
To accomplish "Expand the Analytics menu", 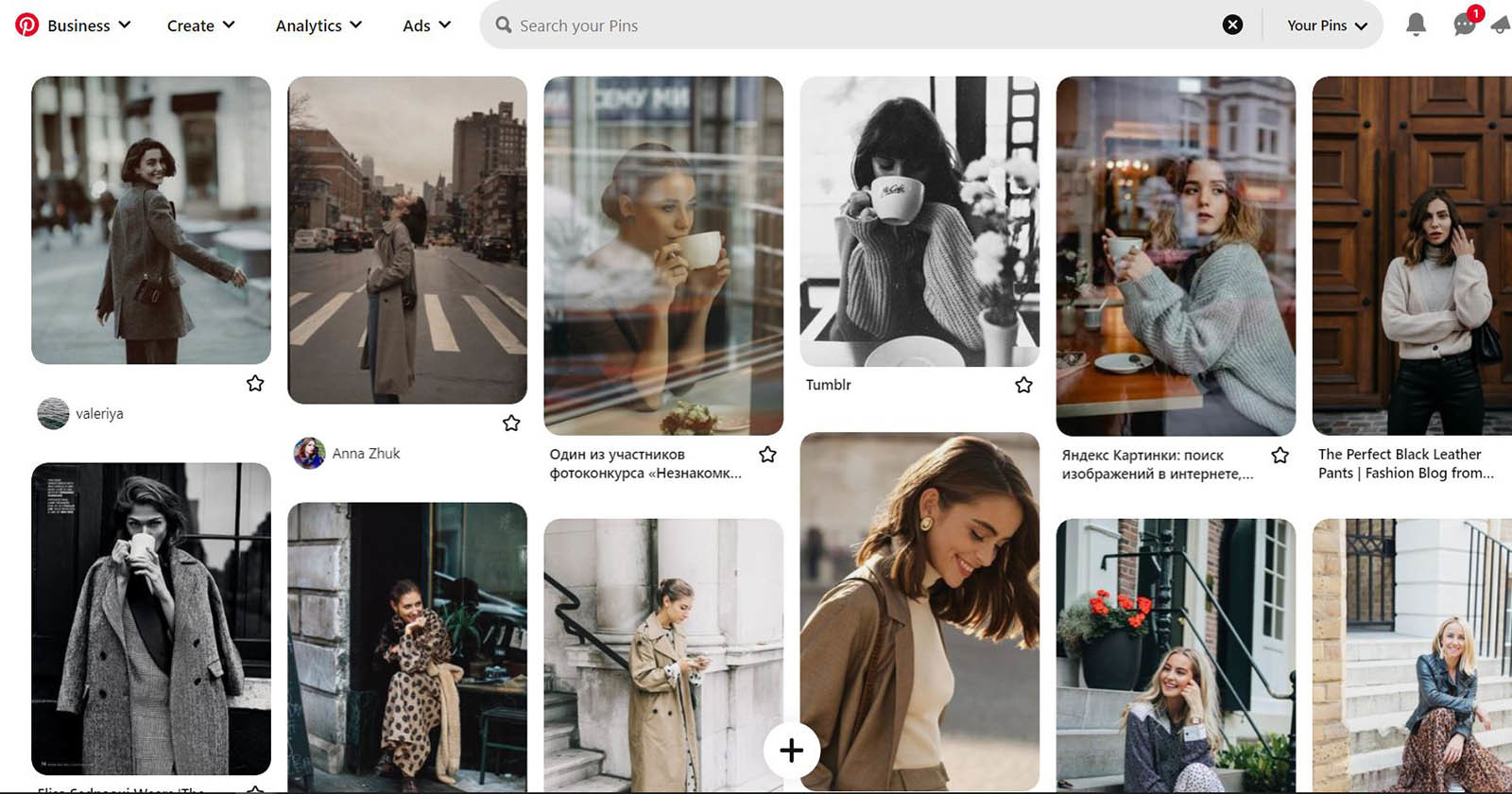I will (318, 26).
